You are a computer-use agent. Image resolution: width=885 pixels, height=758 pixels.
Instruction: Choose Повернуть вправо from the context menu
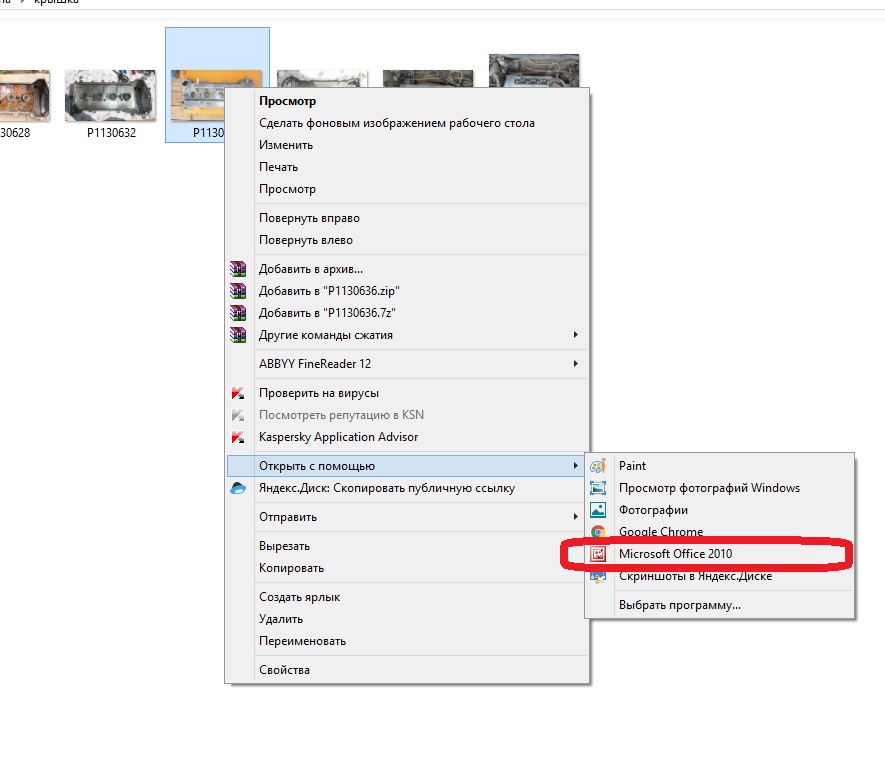click(309, 218)
